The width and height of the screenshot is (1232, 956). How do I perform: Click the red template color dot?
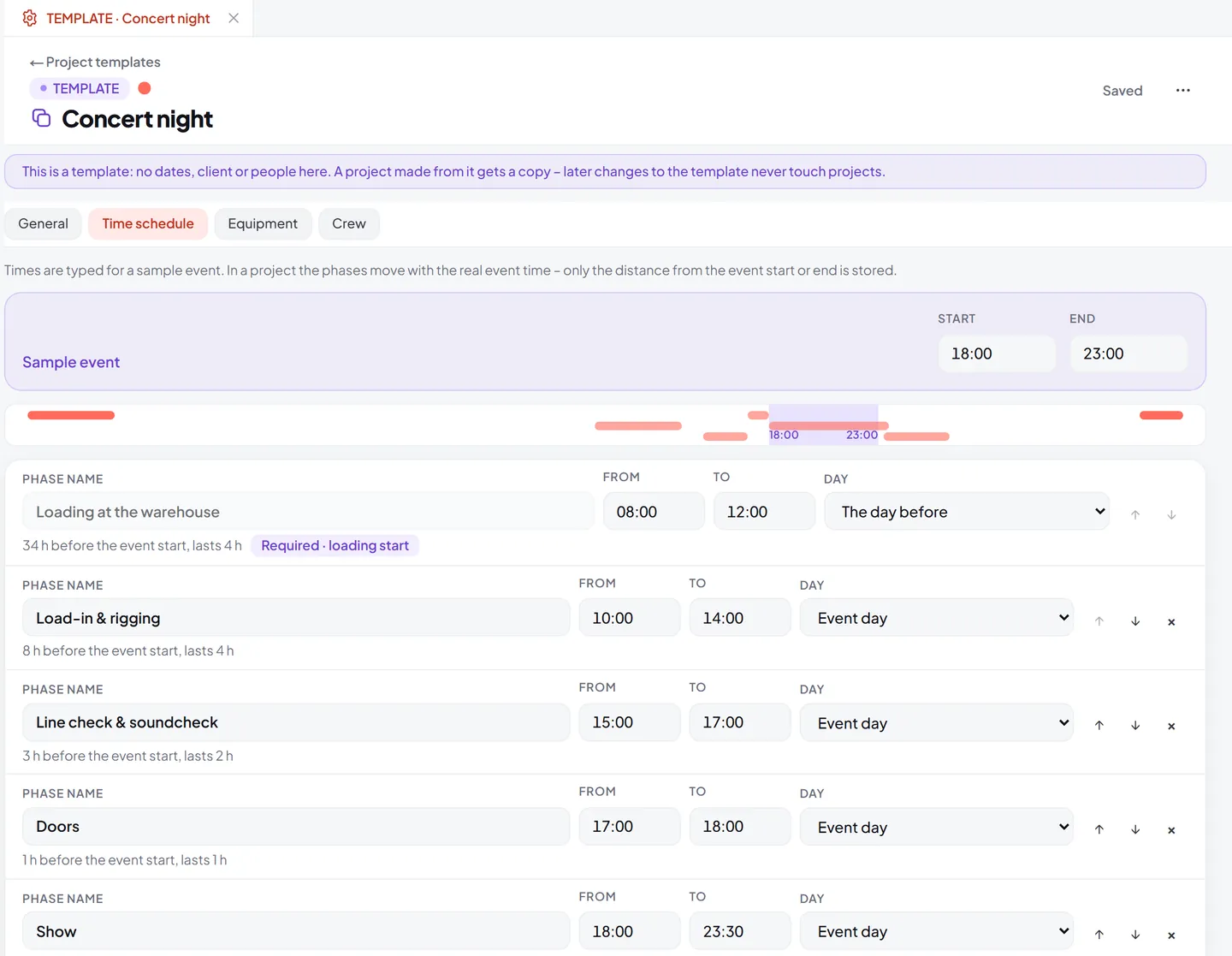145,88
